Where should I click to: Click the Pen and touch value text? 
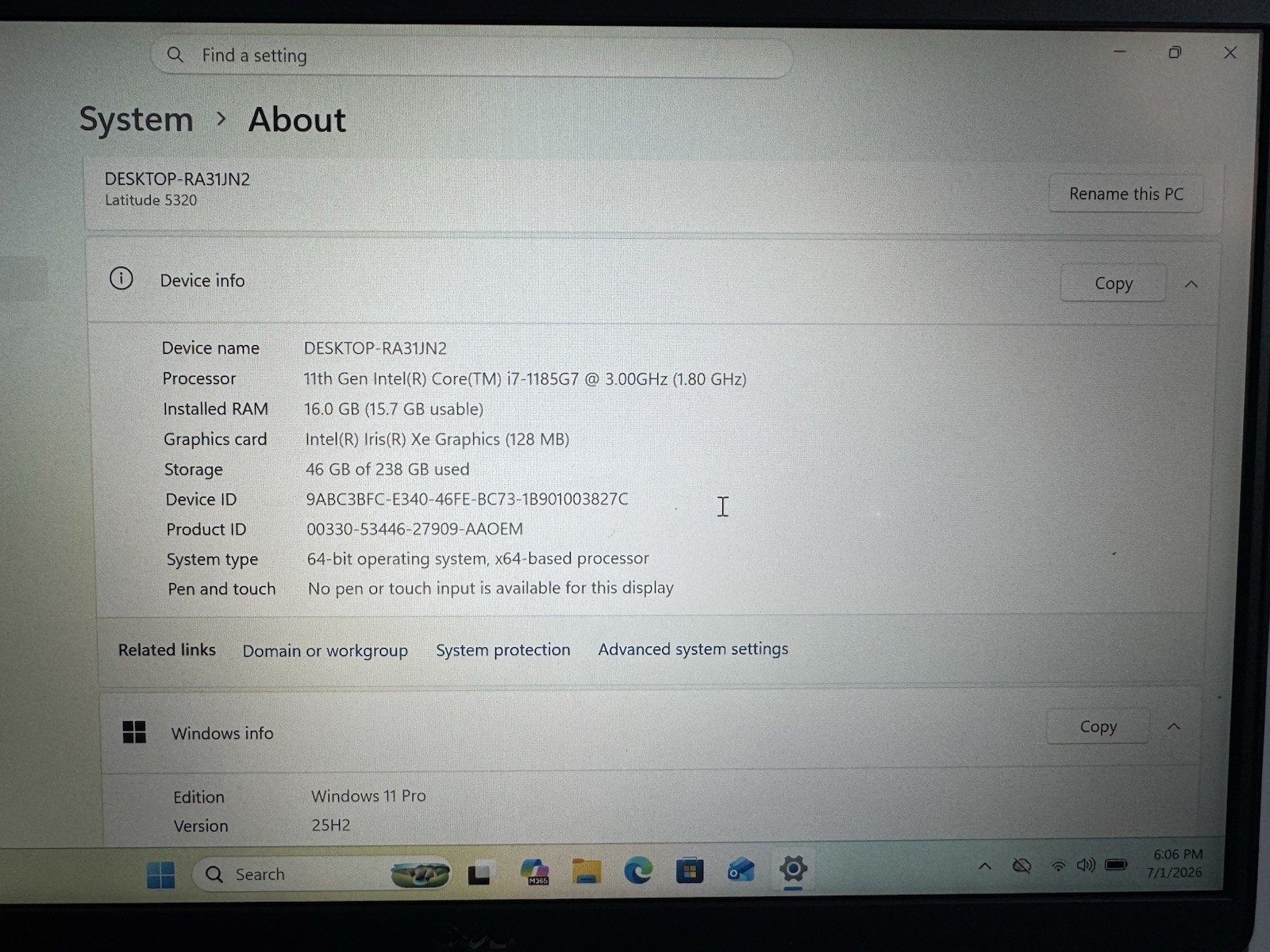(x=491, y=588)
